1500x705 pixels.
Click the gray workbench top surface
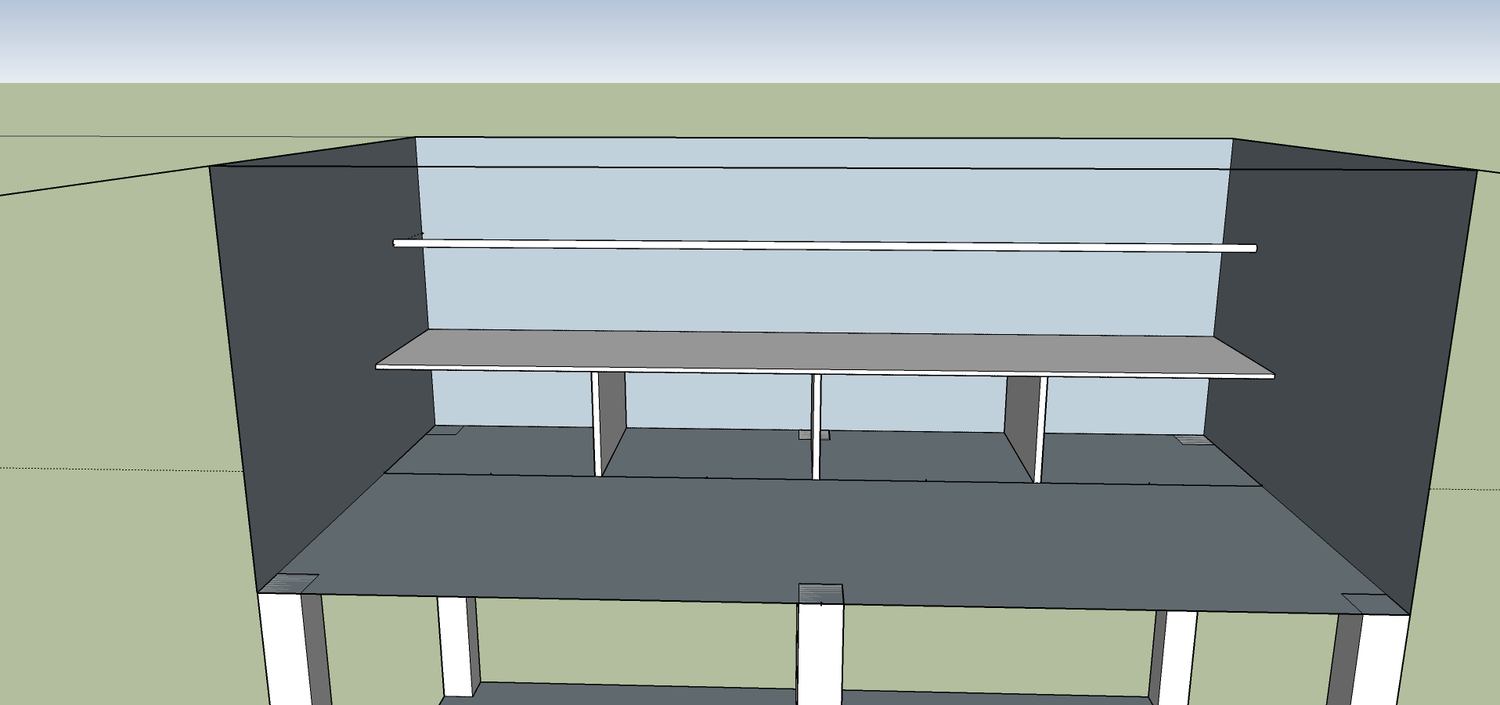(x=825, y=352)
